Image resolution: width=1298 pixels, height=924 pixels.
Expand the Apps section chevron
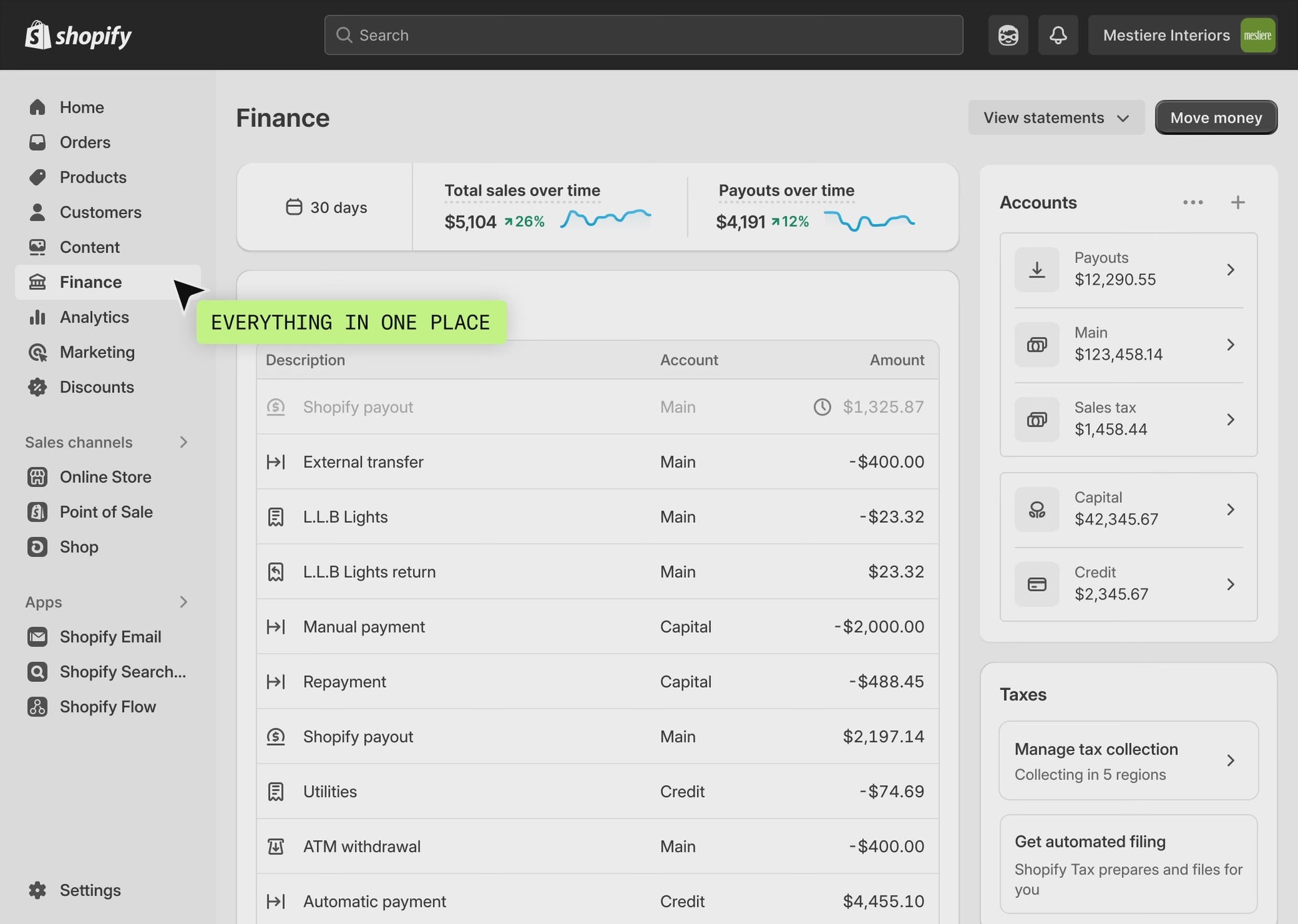[183, 602]
